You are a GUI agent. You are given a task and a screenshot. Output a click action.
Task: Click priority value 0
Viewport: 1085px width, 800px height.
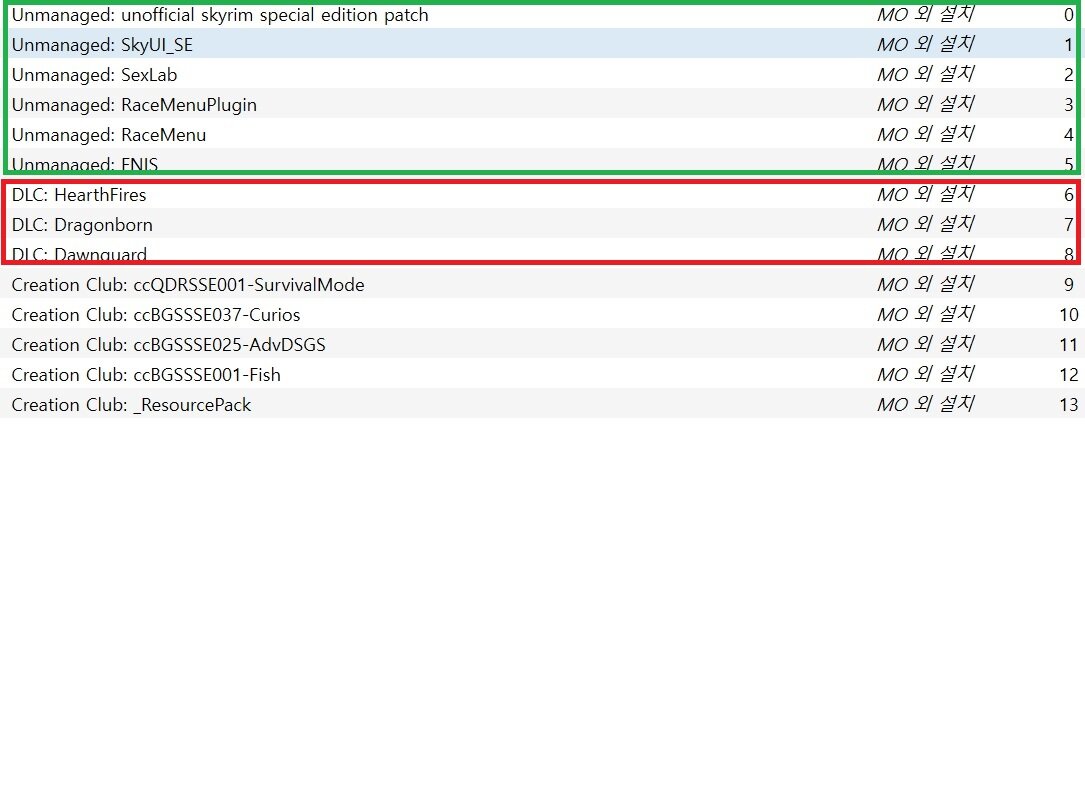(x=1068, y=15)
